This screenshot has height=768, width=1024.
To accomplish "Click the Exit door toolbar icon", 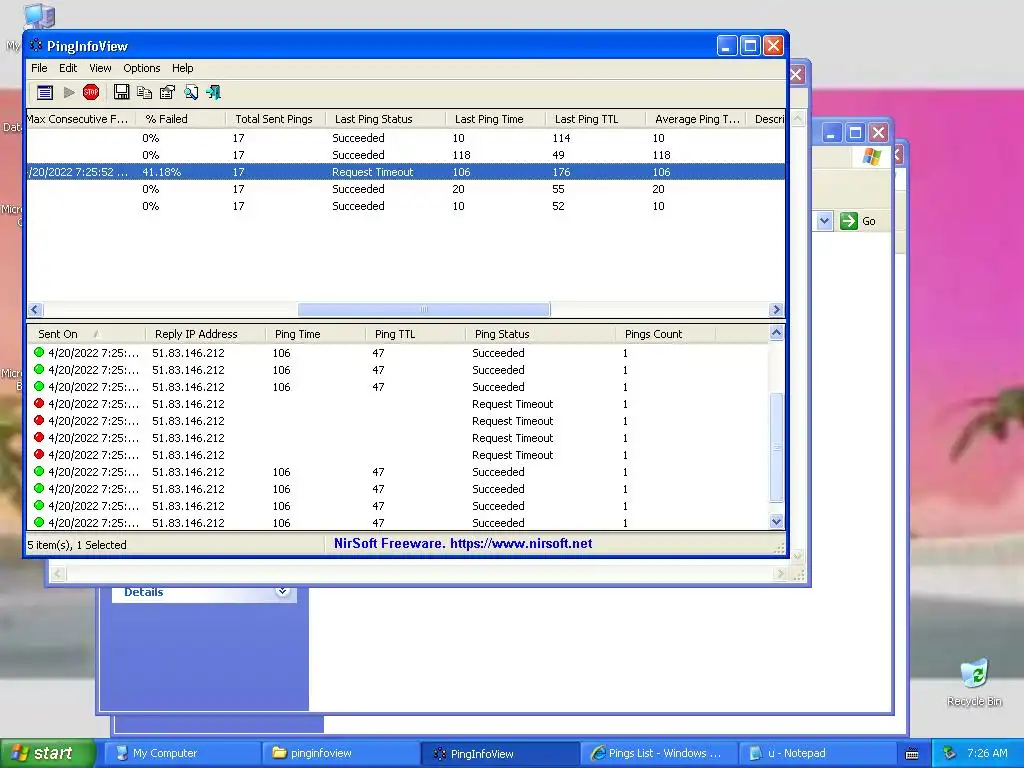I will (214, 93).
